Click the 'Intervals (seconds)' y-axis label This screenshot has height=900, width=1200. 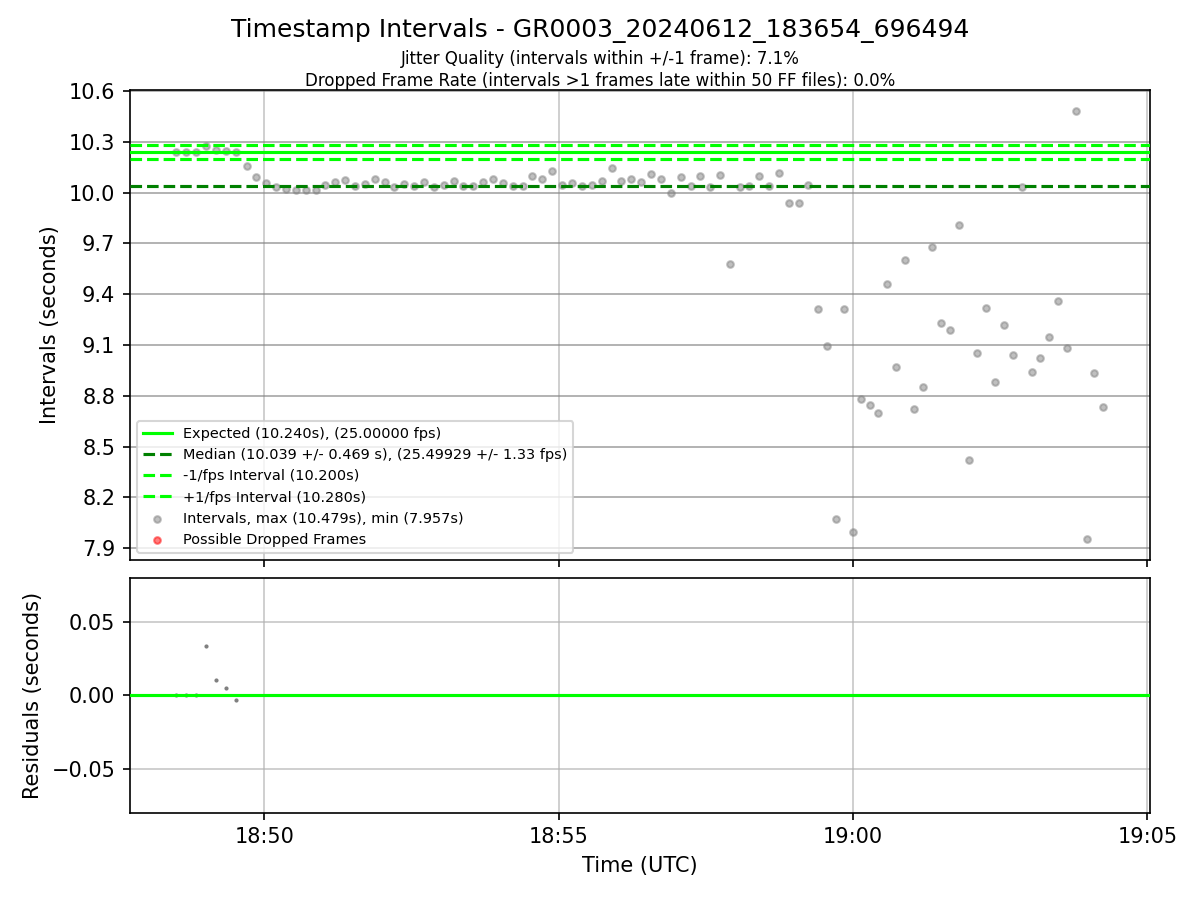(x=49, y=325)
